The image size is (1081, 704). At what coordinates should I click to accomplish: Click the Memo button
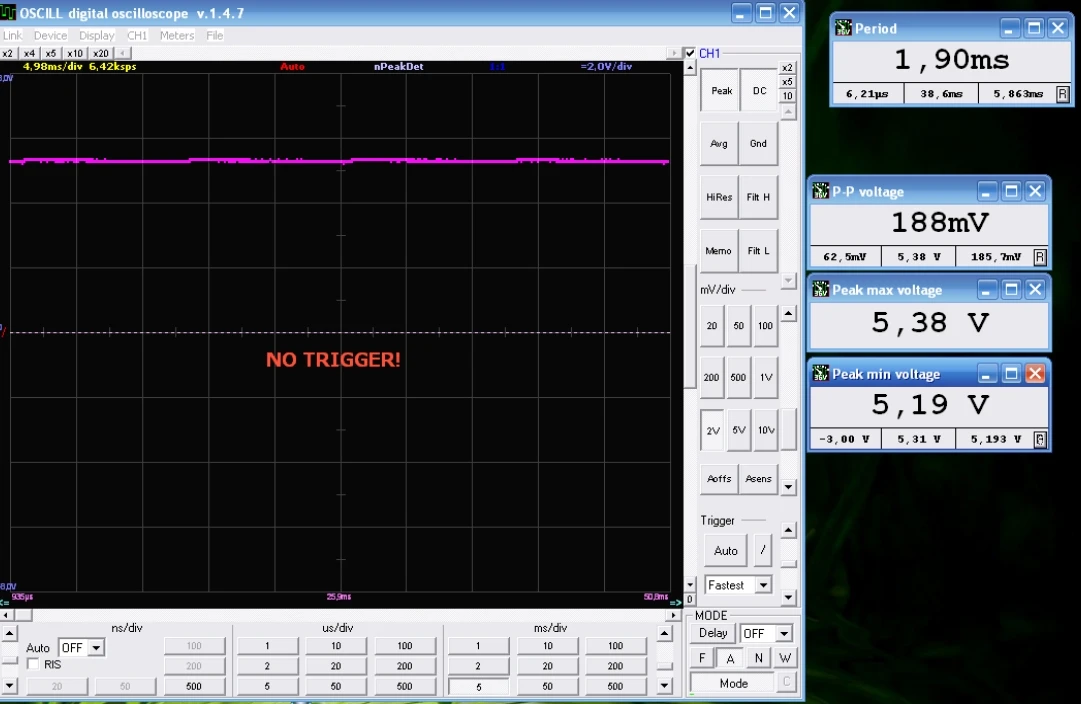pos(719,251)
